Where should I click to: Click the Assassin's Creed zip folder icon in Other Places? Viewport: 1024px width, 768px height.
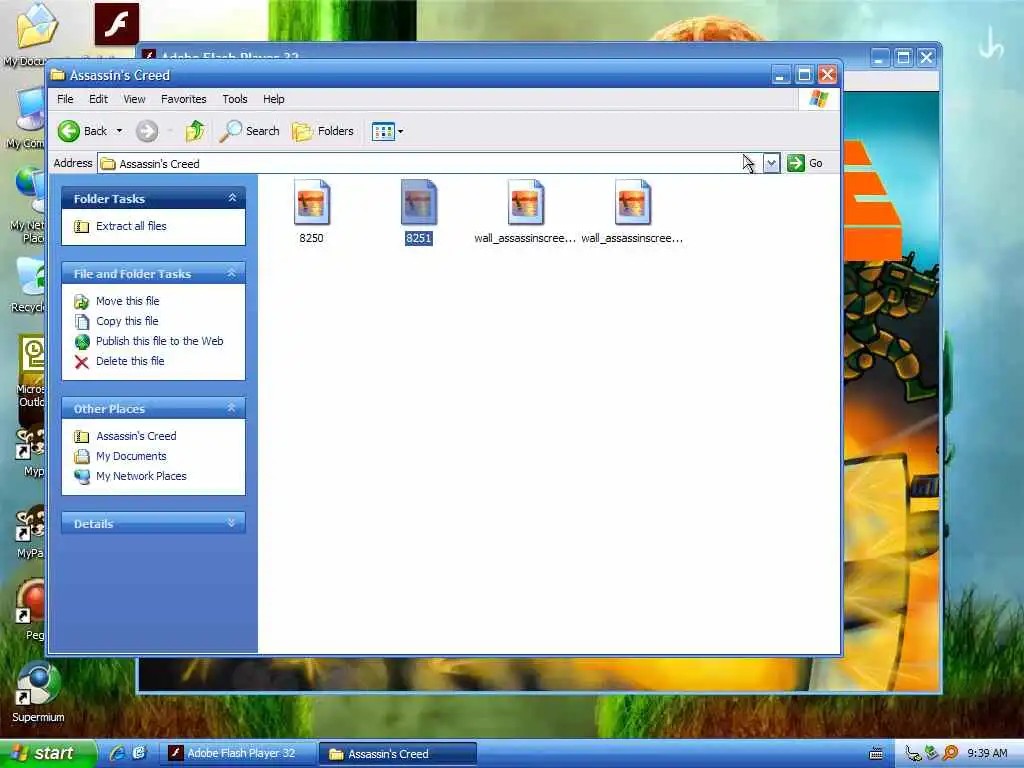pos(82,437)
